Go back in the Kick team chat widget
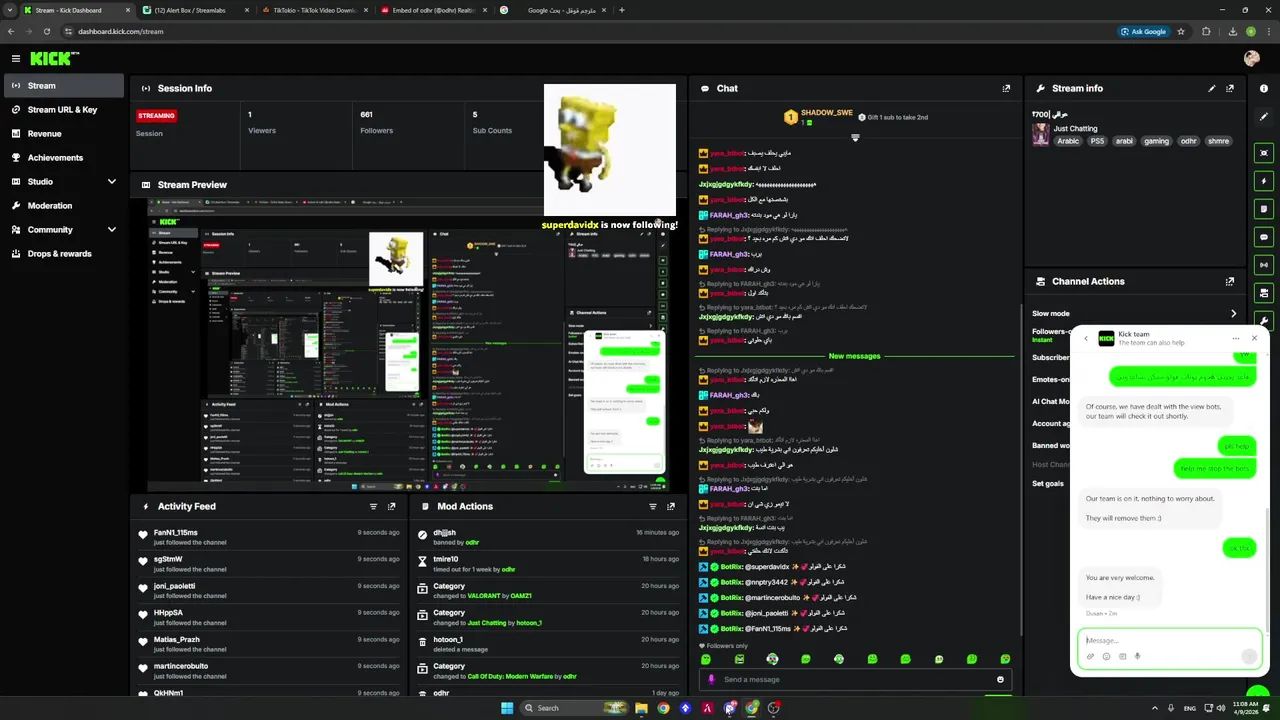The height and width of the screenshot is (720, 1280). 1086,338
